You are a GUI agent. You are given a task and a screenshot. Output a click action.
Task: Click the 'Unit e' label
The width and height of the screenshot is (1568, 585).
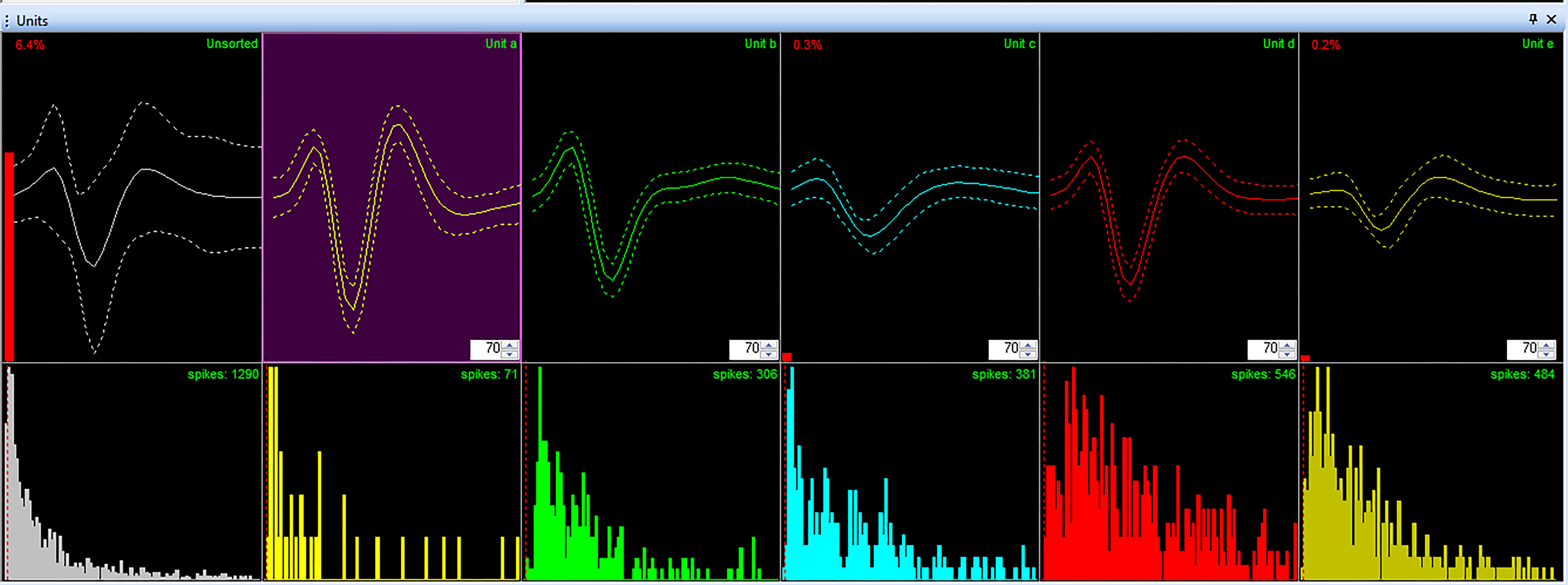coord(1538,44)
